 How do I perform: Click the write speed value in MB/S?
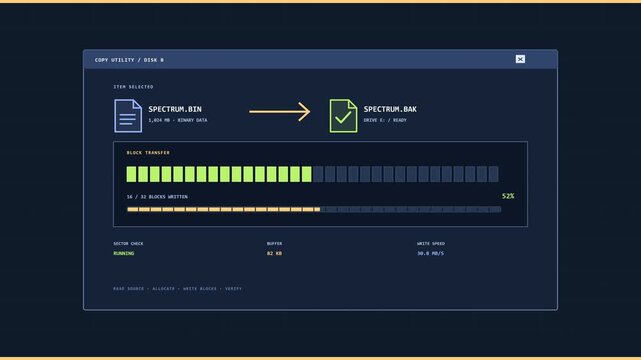(x=430, y=253)
